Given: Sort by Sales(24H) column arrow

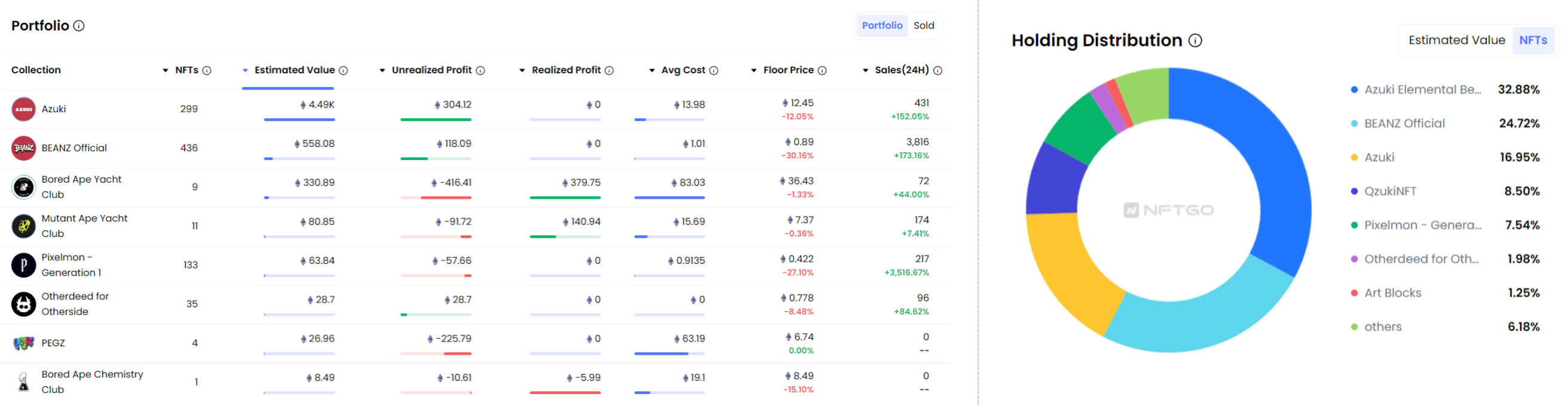Looking at the screenshot, I should coord(865,70).
